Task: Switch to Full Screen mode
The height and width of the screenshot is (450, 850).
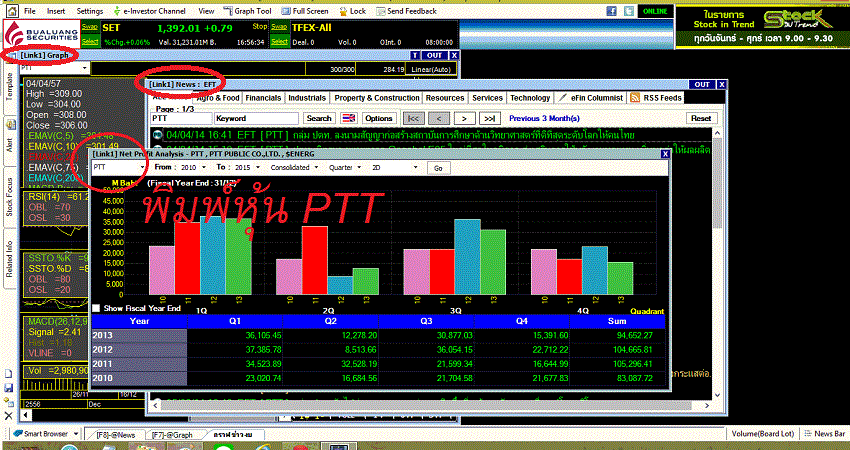Action: [305, 11]
